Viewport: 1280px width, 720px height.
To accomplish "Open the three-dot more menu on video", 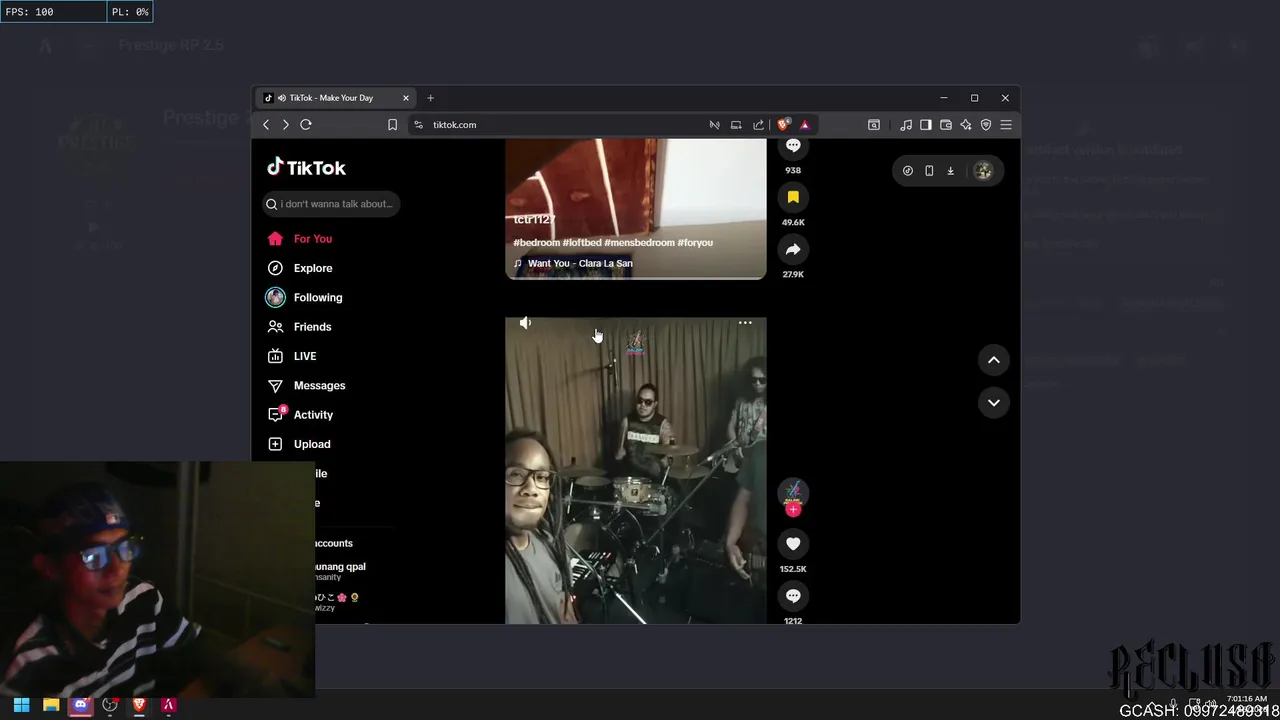I will (745, 323).
